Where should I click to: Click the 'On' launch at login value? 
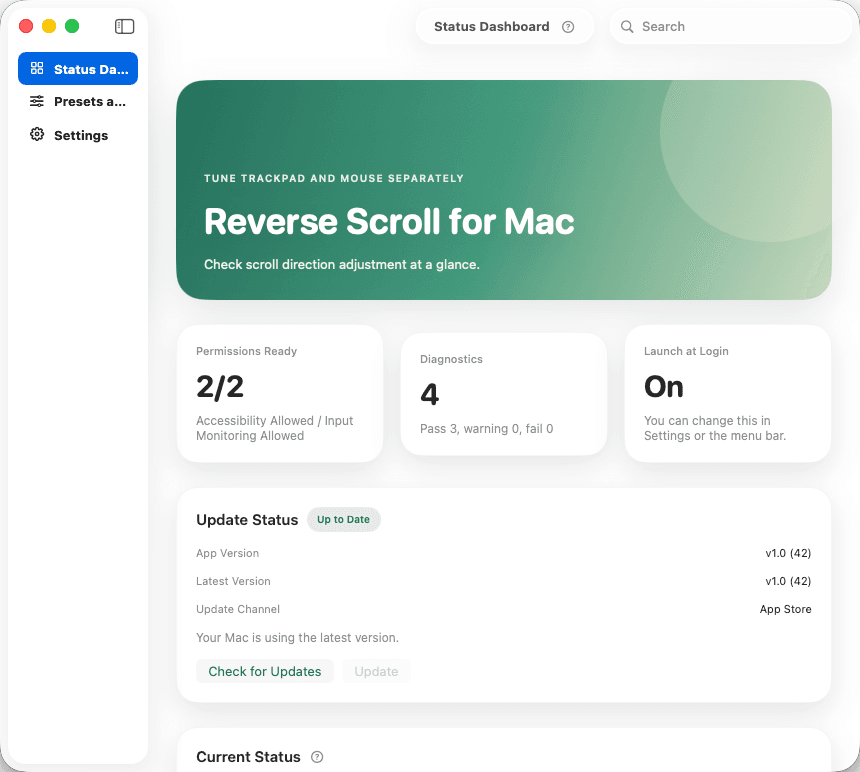(x=664, y=387)
